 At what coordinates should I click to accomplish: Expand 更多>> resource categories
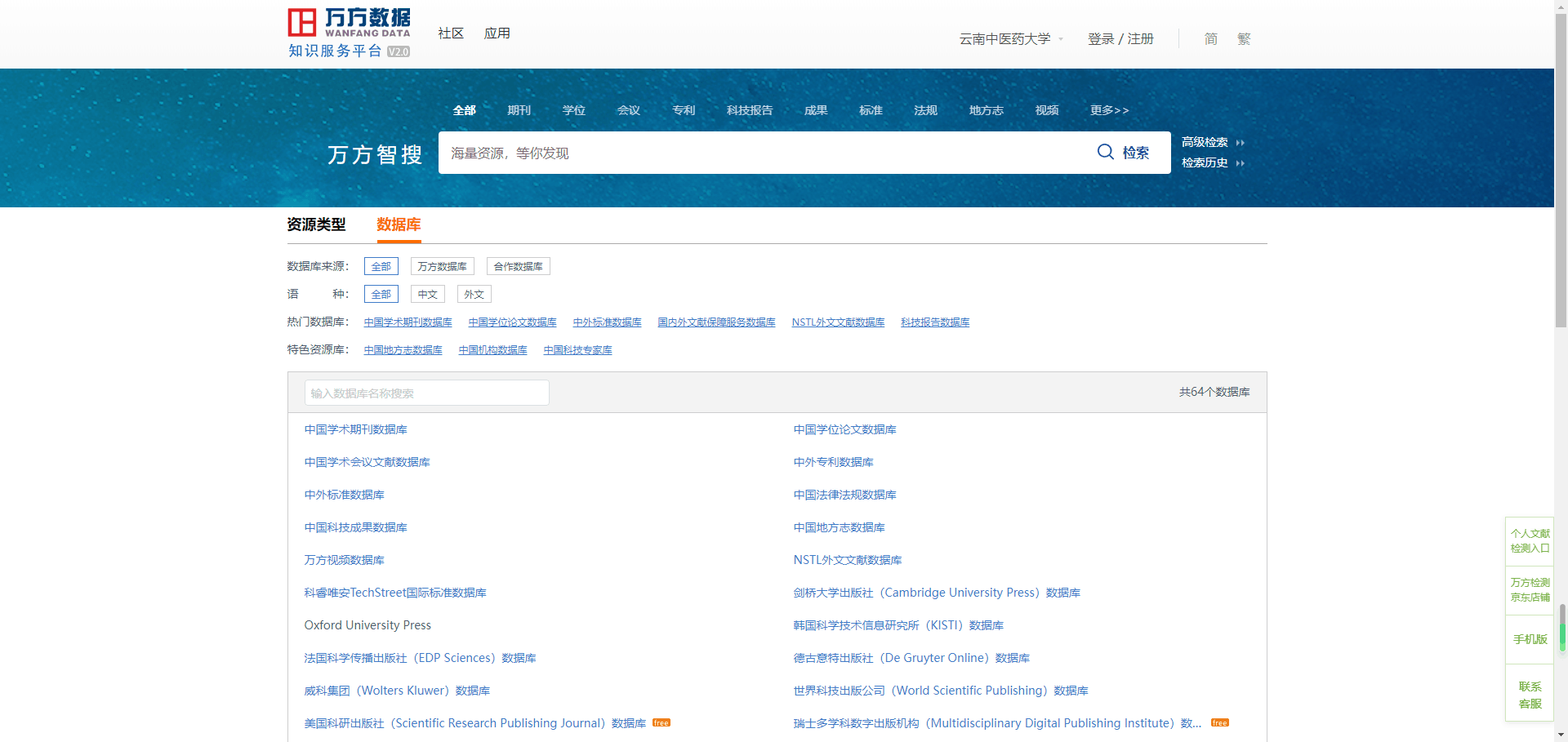[1108, 110]
